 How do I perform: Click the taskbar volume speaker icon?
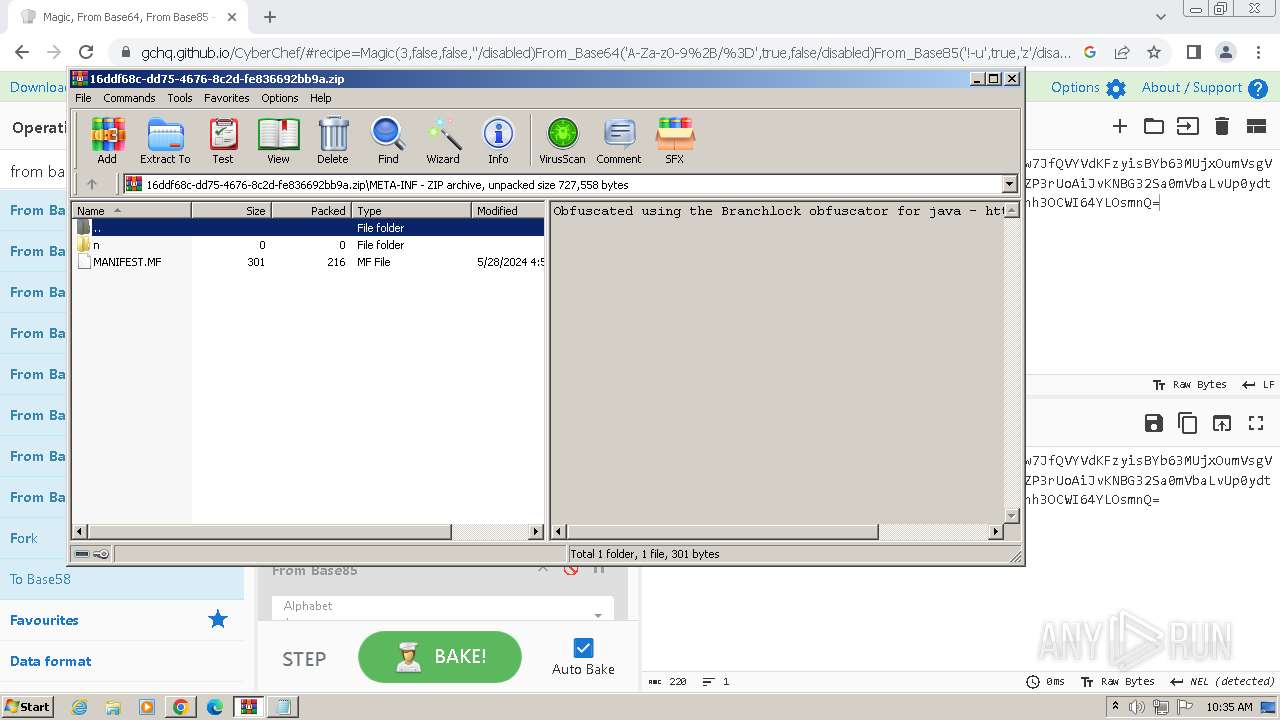pos(1137,707)
